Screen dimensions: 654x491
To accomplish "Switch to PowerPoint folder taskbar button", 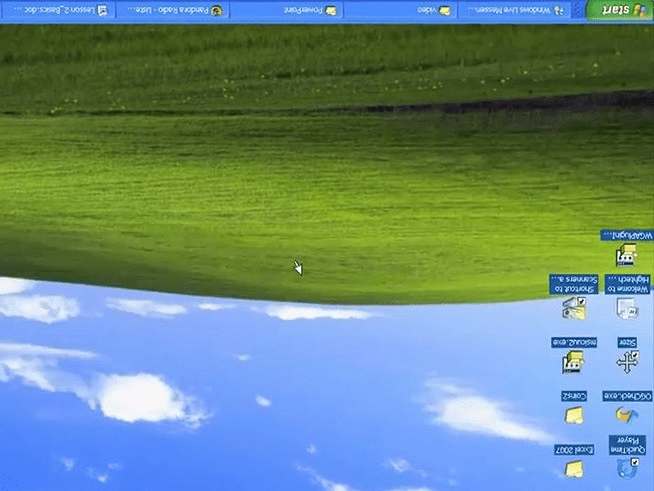I will tap(287, 10).
